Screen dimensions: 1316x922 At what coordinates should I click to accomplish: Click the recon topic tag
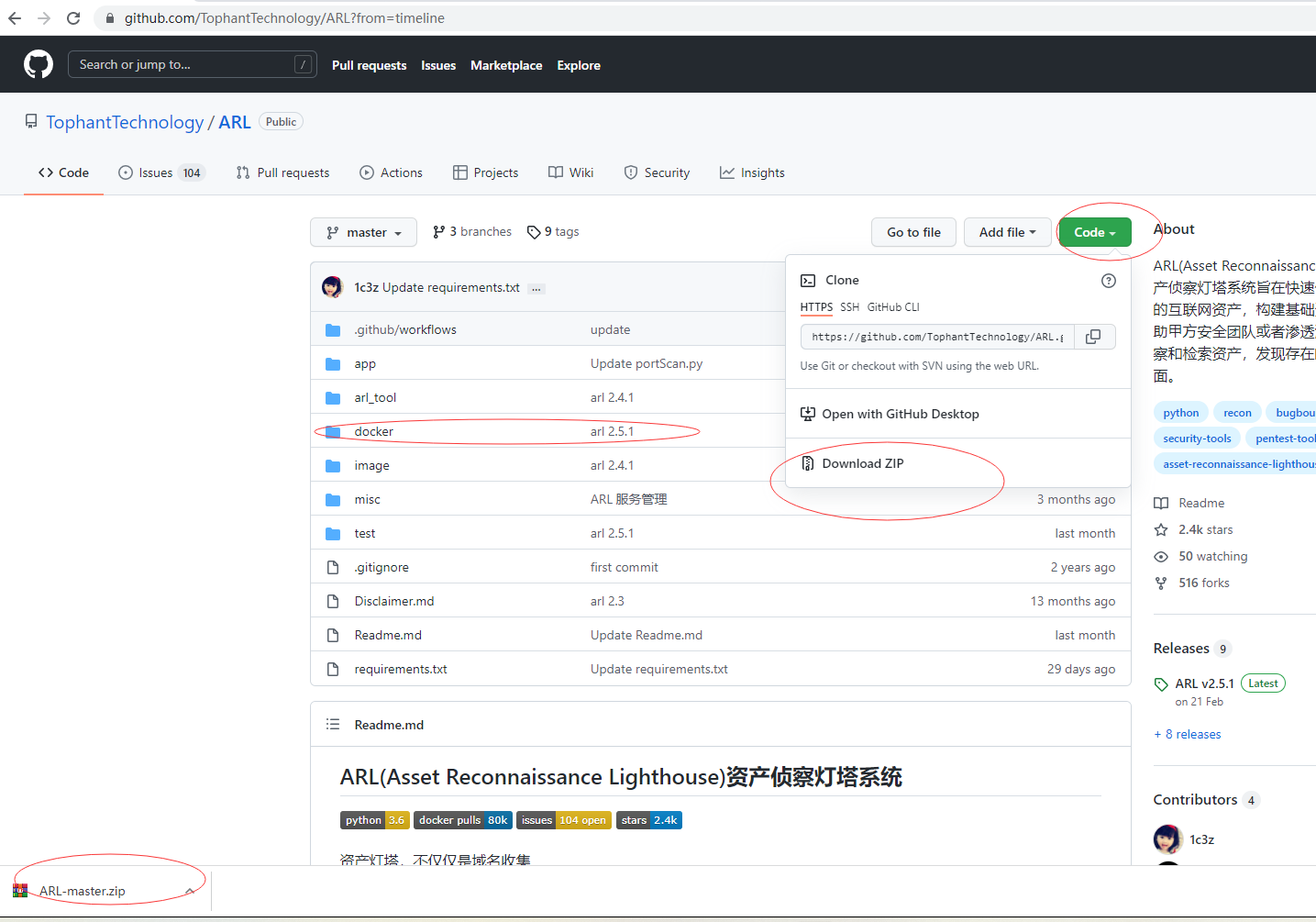click(1237, 413)
